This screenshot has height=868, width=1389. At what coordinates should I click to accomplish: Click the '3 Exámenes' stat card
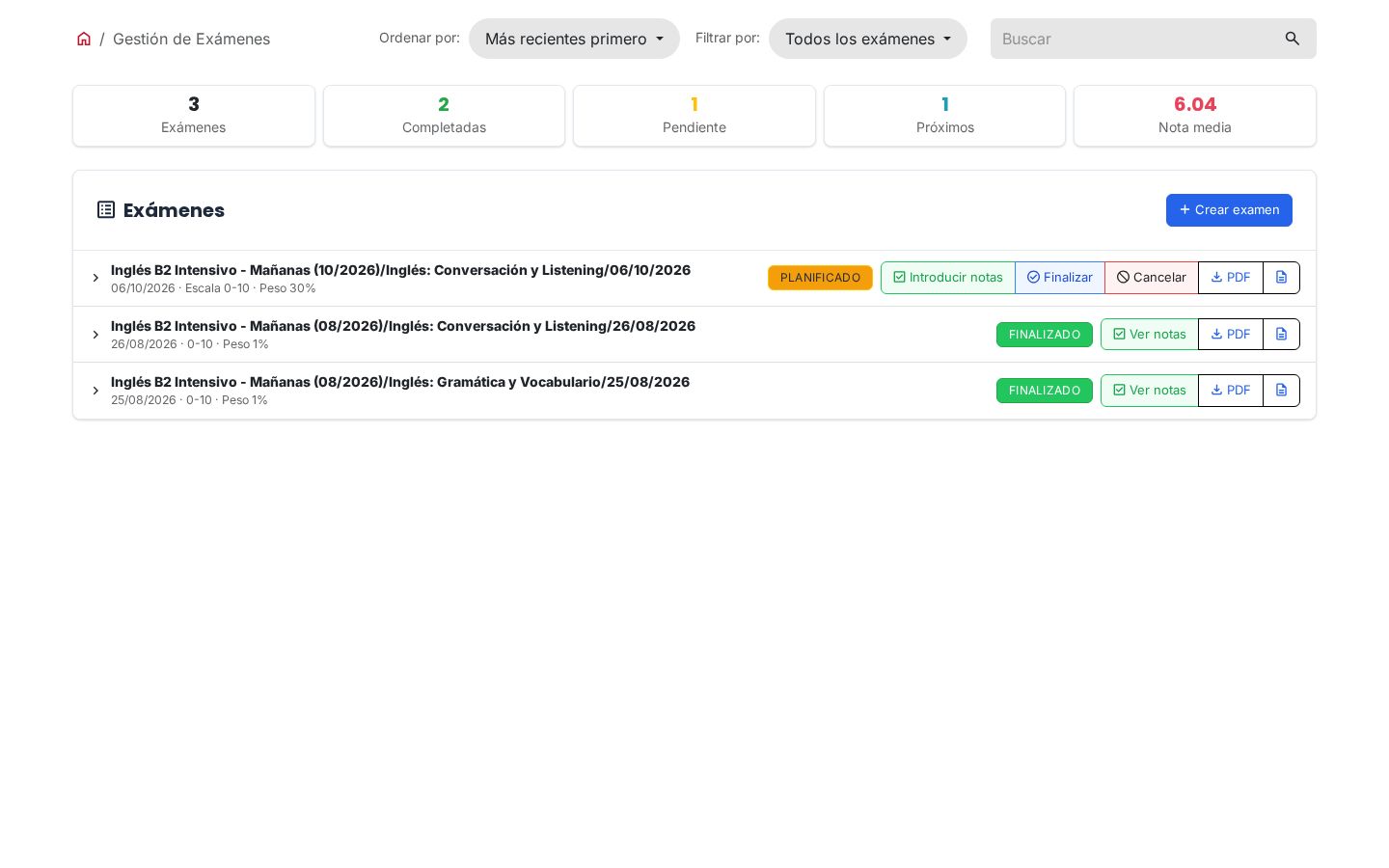[194, 116]
